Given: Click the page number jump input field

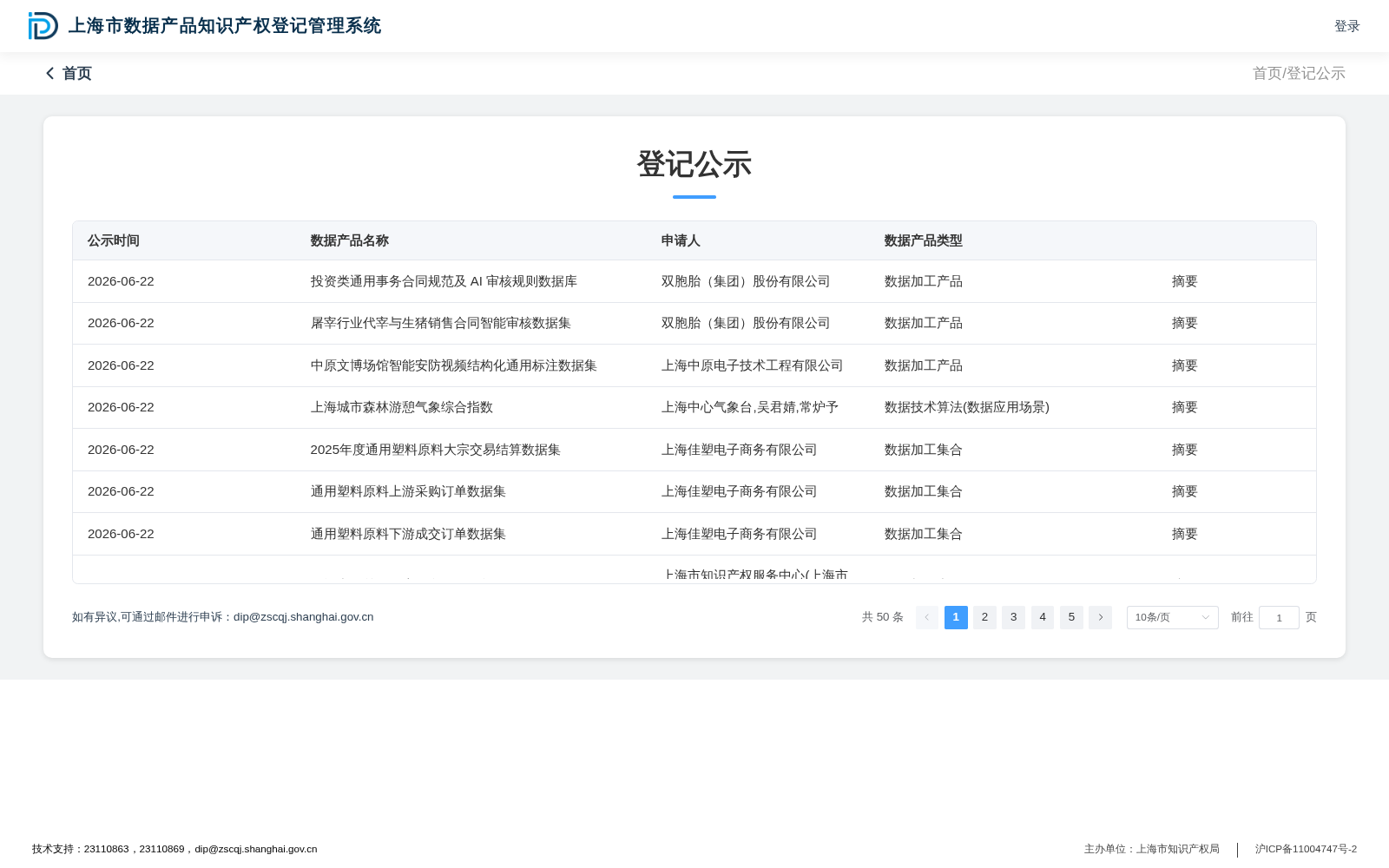Looking at the screenshot, I should [1279, 617].
